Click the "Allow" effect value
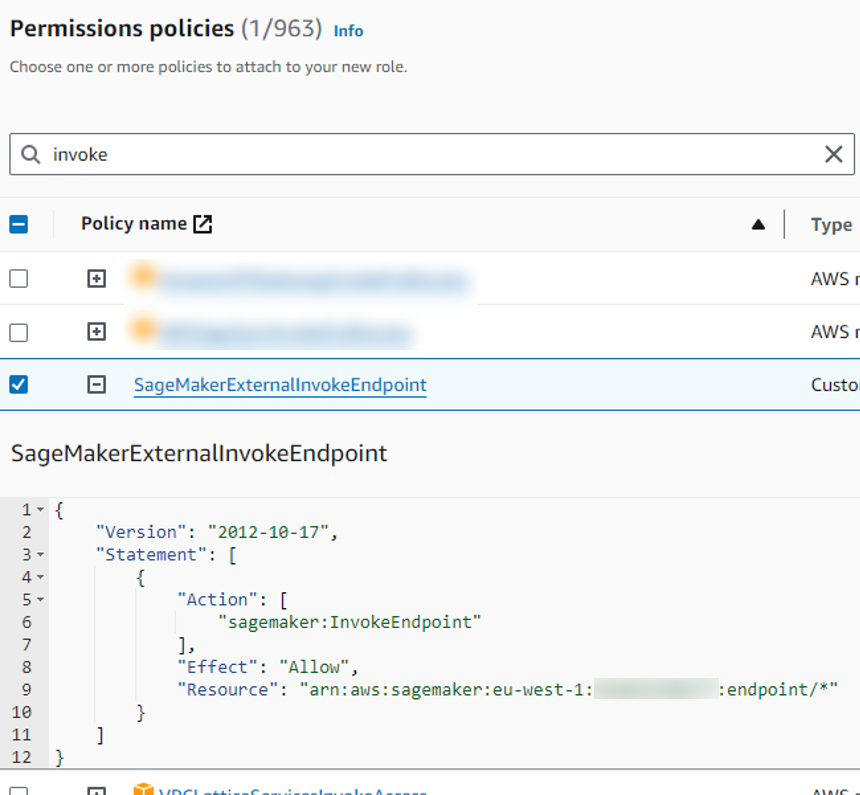860x795 pixels. click(x=314, y=667)
